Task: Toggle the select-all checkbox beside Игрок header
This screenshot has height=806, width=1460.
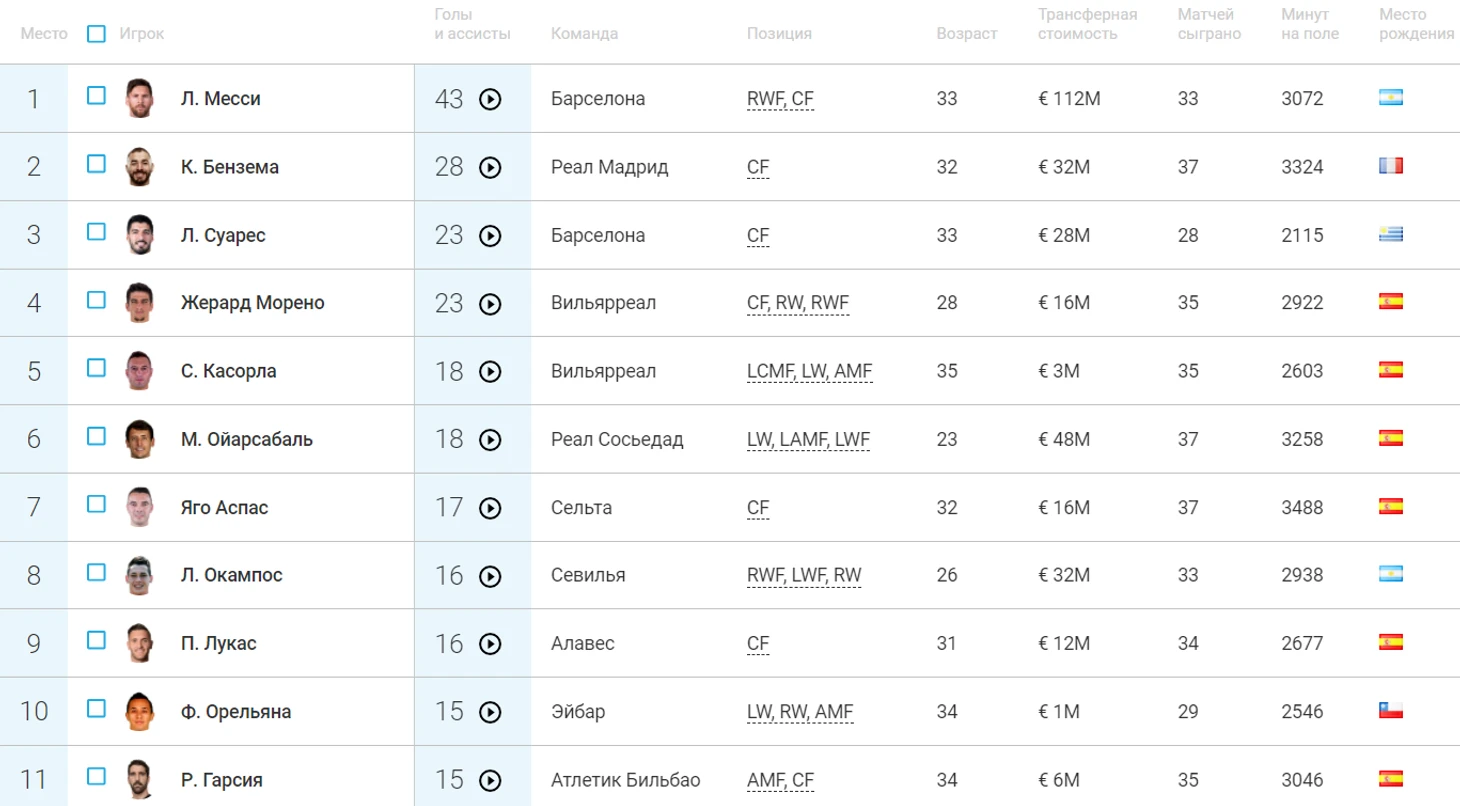Action: coord(96,34)
